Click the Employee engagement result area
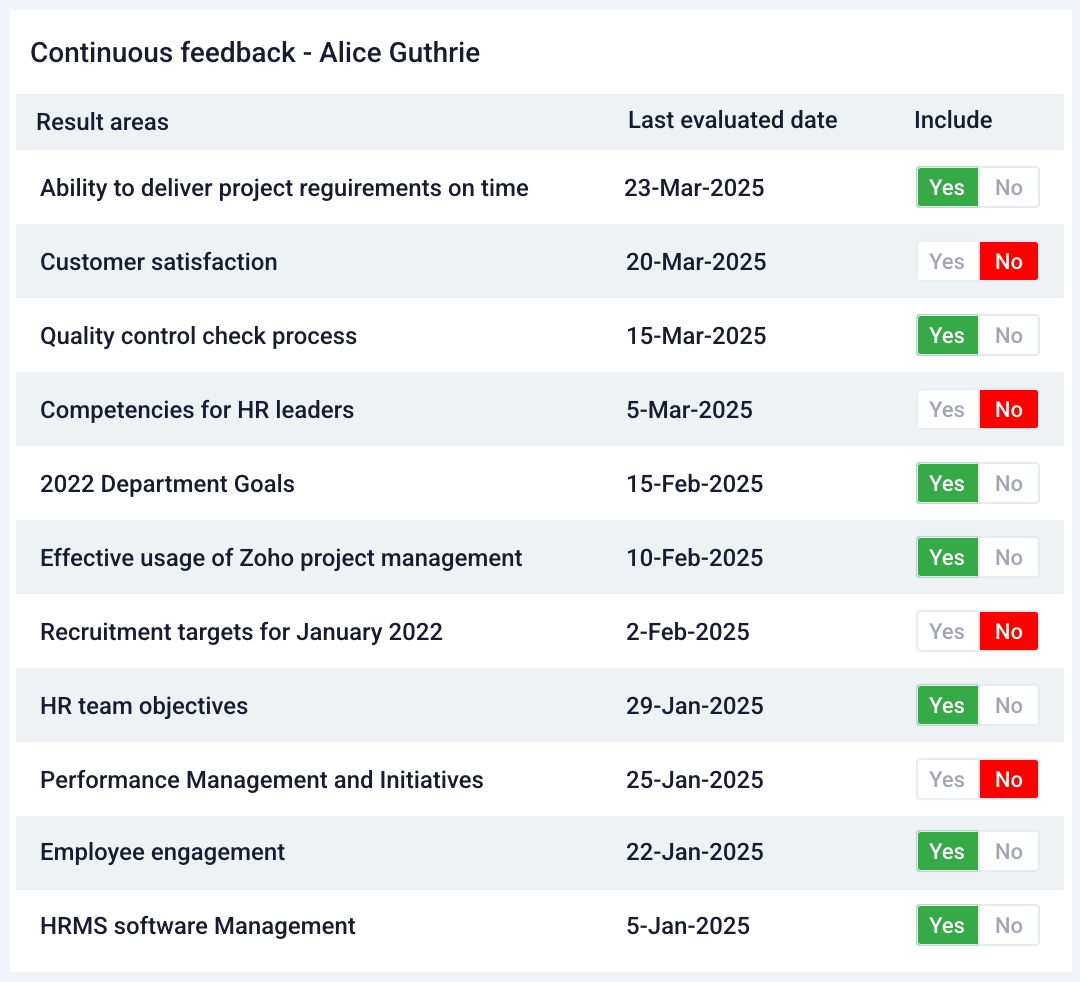1080x982 pixels. point(162,852)
